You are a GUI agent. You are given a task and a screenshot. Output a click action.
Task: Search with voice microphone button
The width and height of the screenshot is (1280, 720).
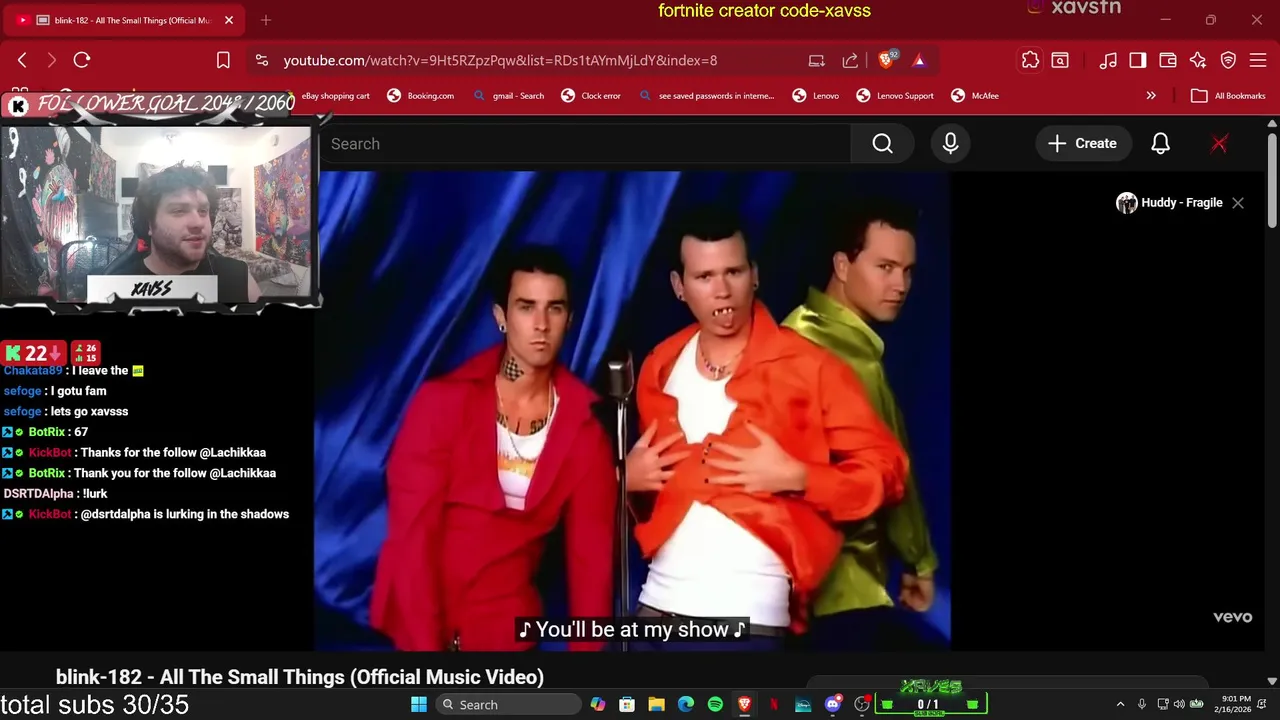950,144
